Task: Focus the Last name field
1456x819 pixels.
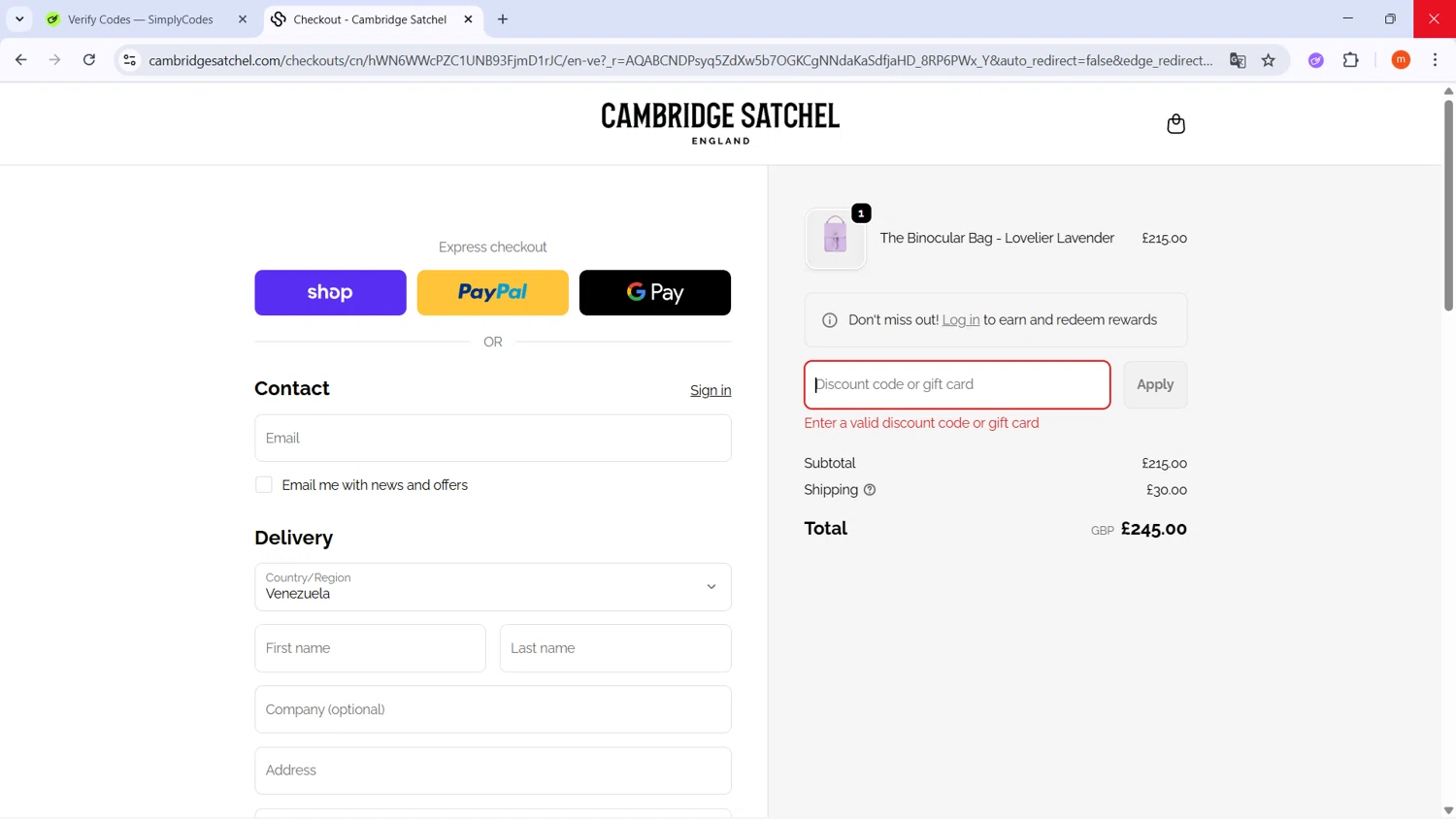Action: point(615,648)
